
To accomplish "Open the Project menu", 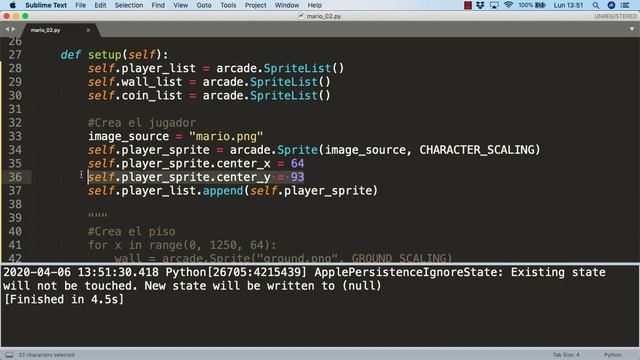I will [x=256, y=5].
